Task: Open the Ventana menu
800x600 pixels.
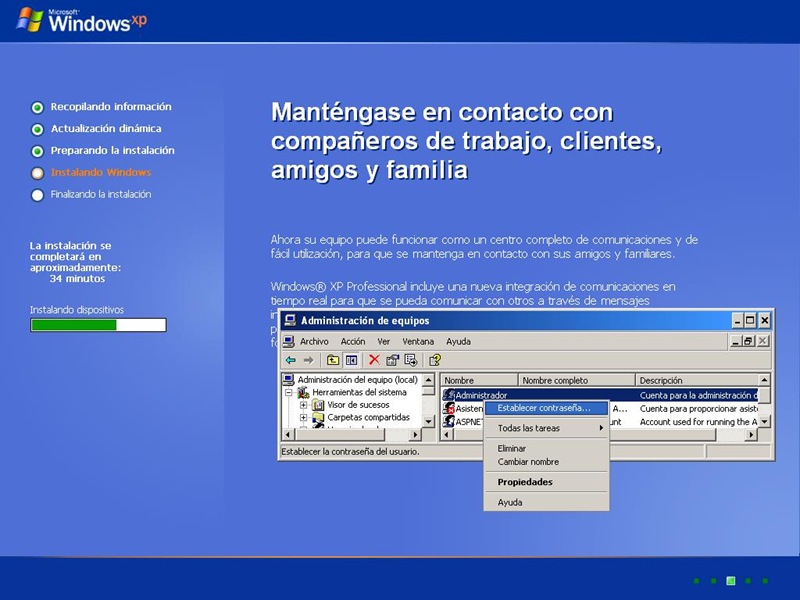Action: [x=418, y=341]
